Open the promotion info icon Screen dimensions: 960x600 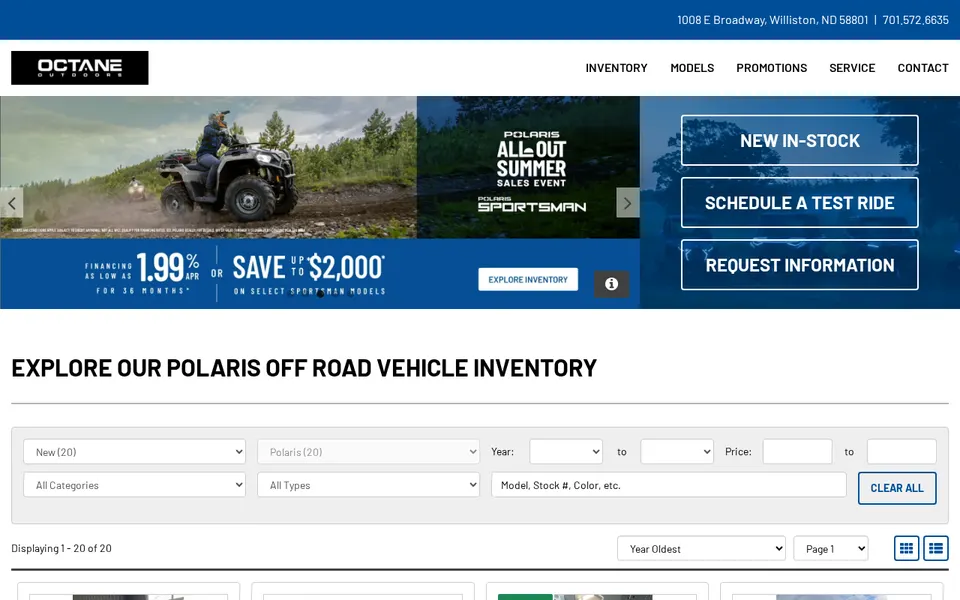[x=611, y=284]
